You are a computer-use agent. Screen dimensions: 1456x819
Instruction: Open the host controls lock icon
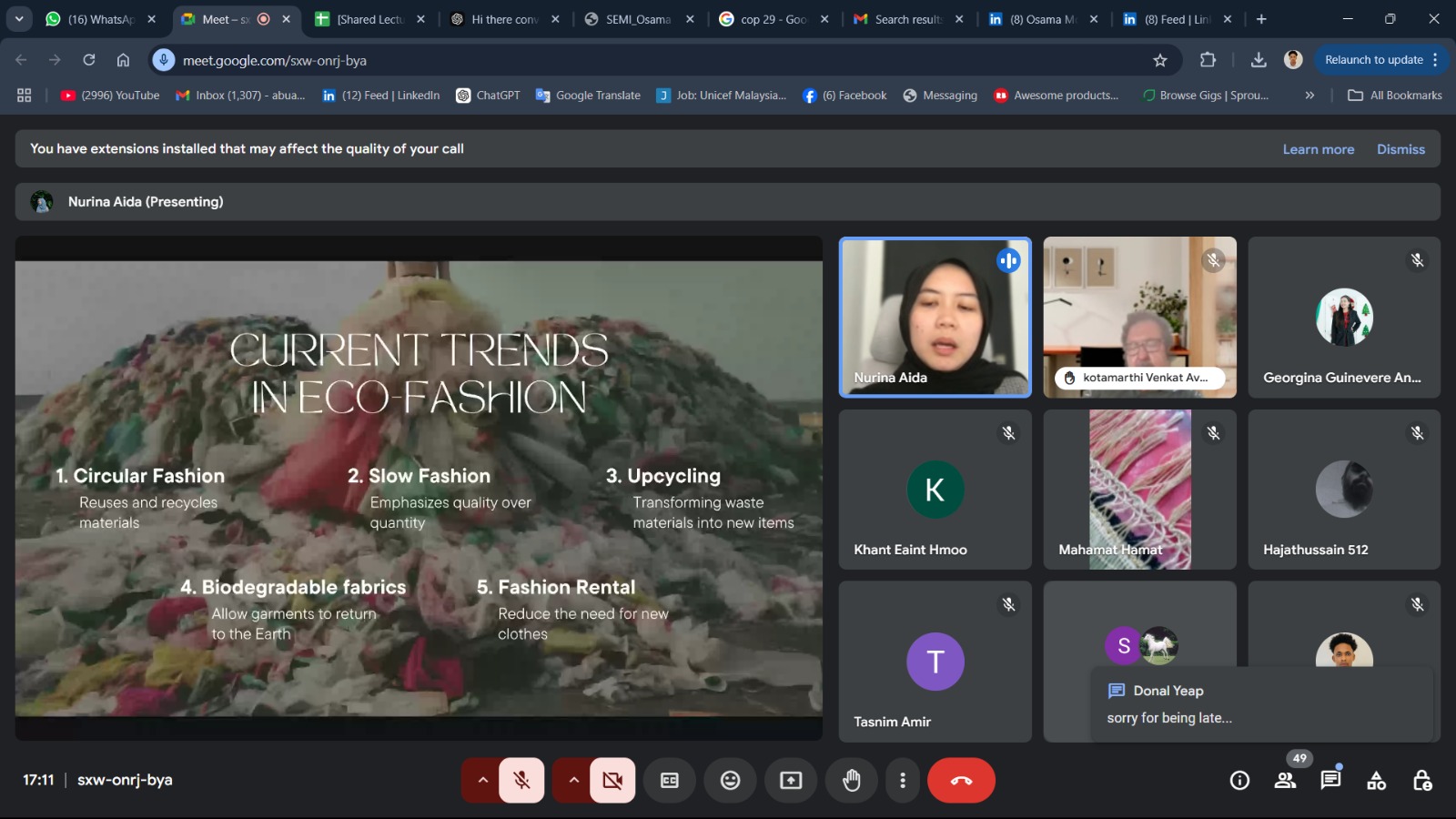click(x=1421, y=781)
